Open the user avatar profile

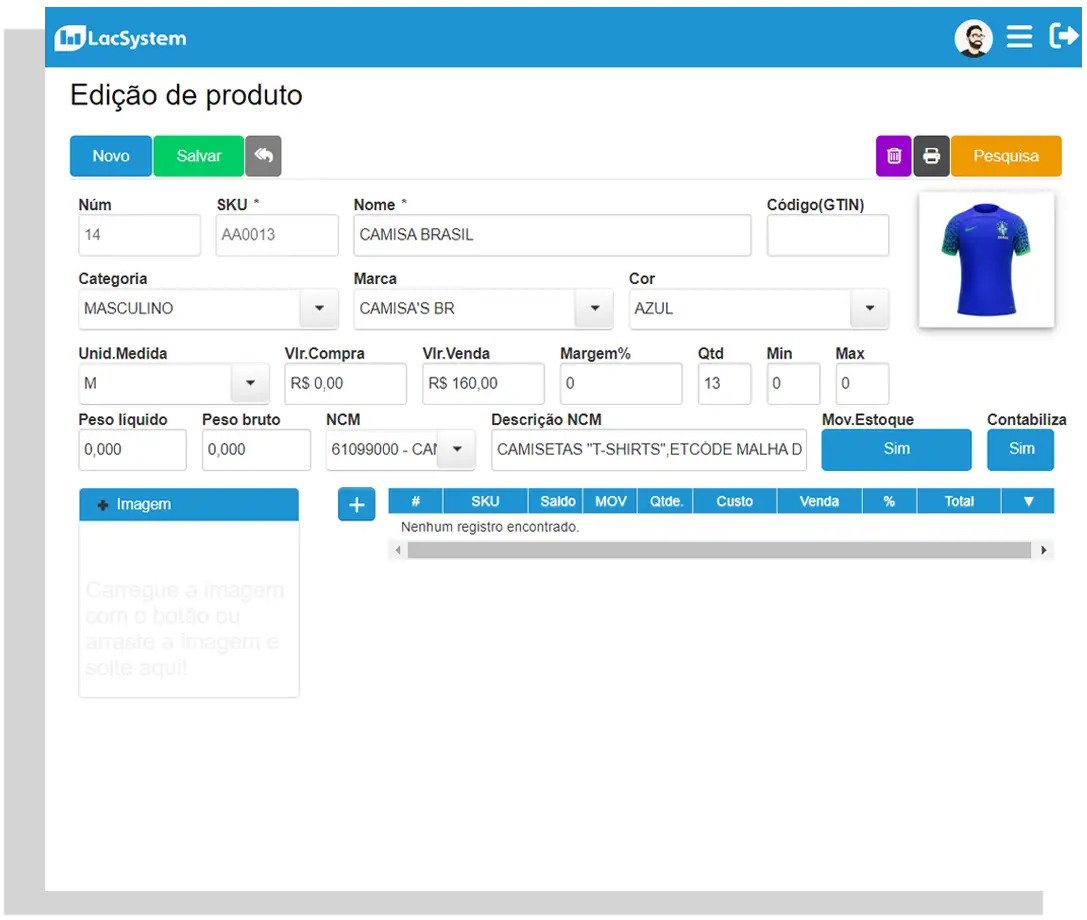(x=973, y=38)
